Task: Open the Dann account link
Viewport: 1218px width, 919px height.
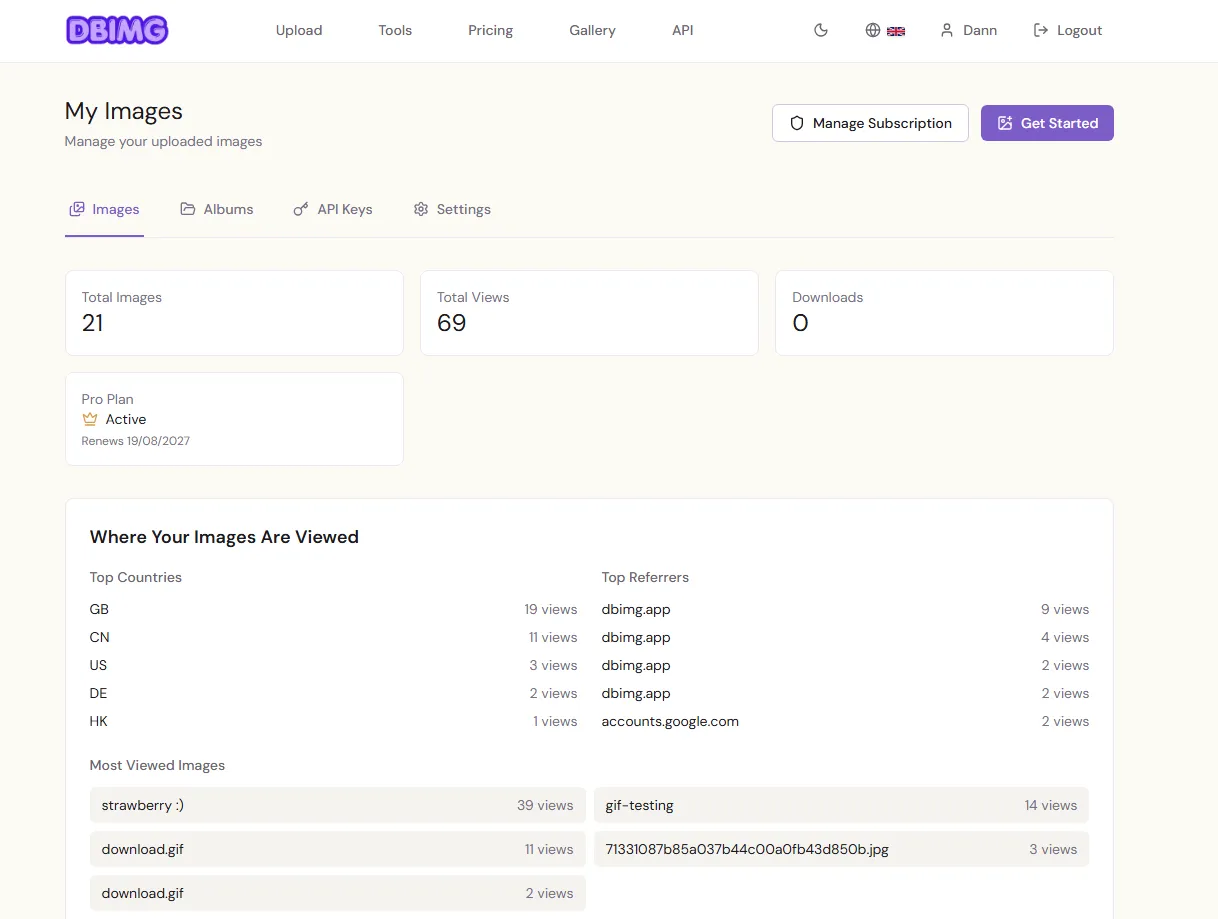Action: 968,30
